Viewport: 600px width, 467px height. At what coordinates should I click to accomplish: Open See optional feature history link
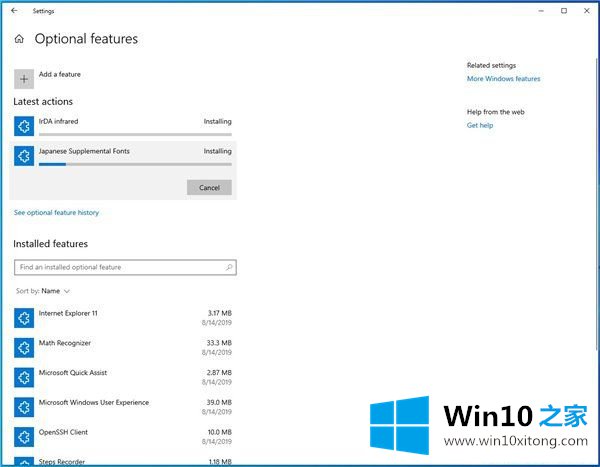tap(57, 212)
